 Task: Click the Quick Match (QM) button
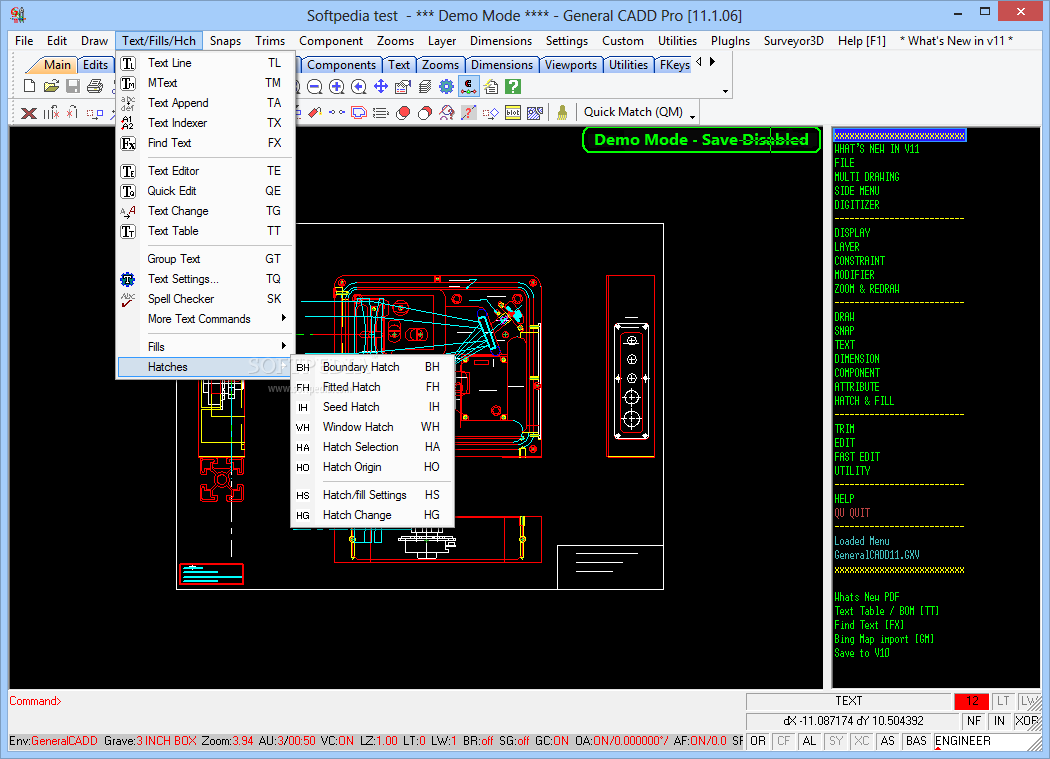[x=633, y=112]
